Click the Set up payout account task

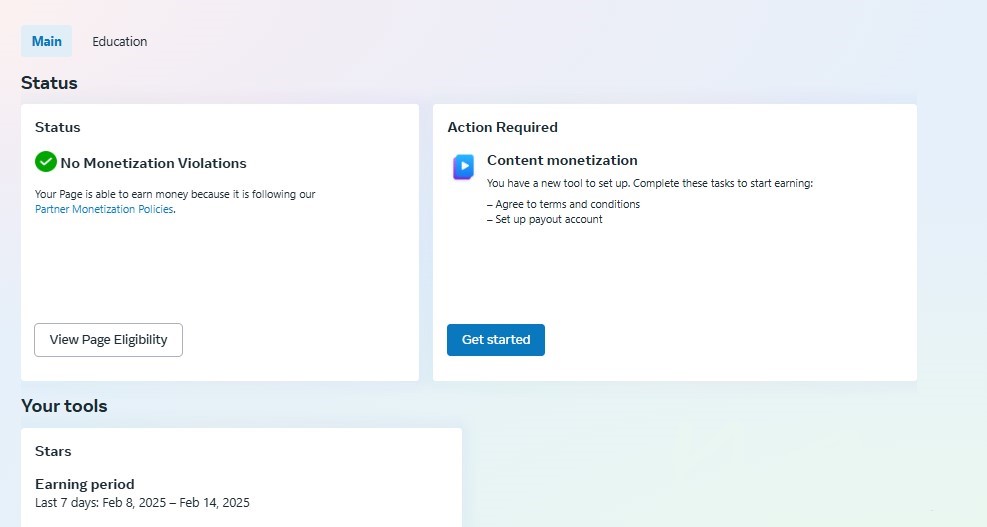544,219
